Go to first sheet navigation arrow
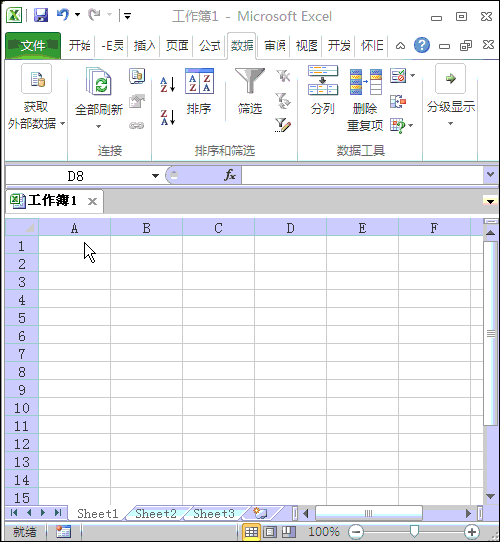 [x=14, y=513]
